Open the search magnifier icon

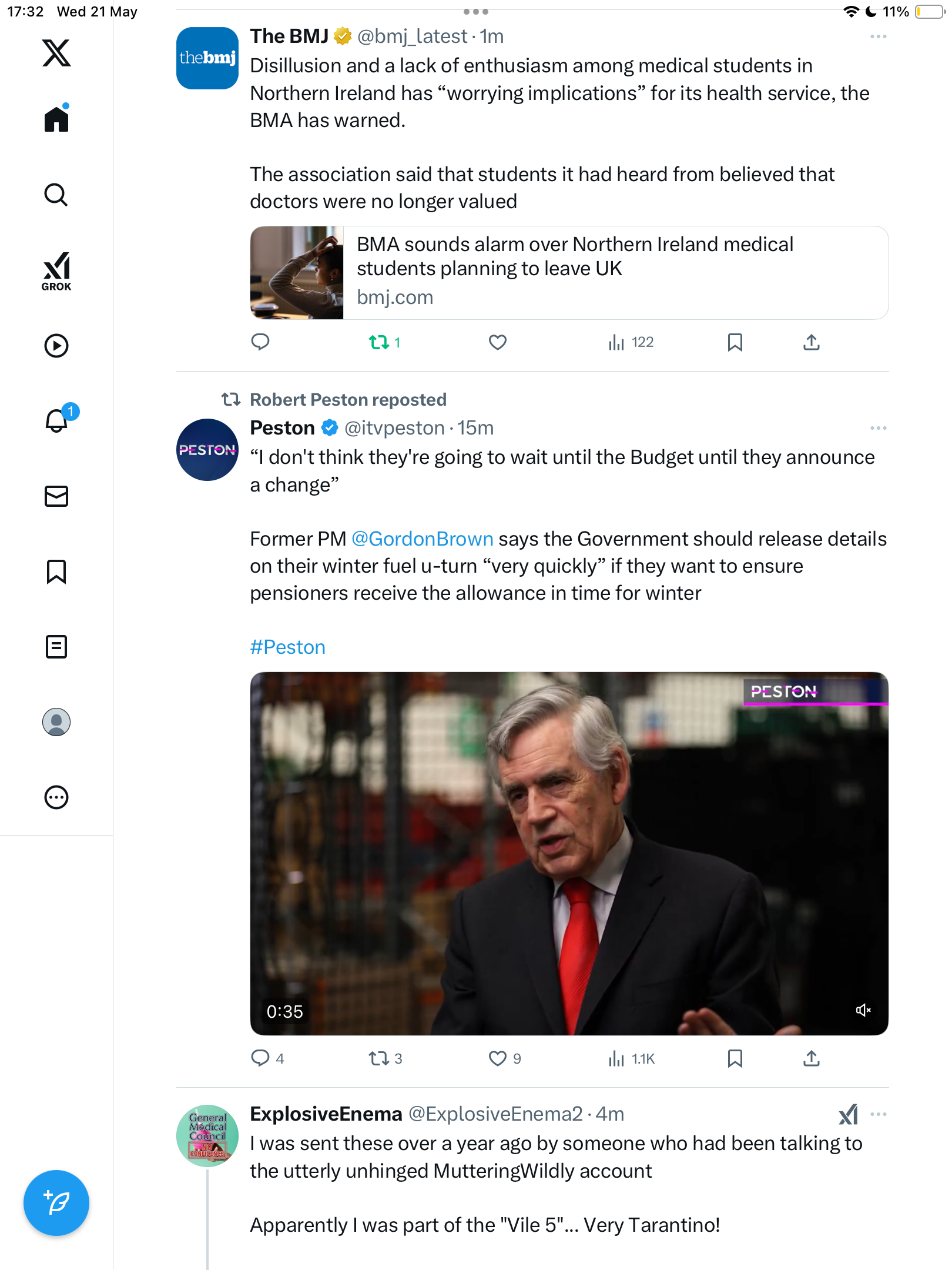click(56, 195)
